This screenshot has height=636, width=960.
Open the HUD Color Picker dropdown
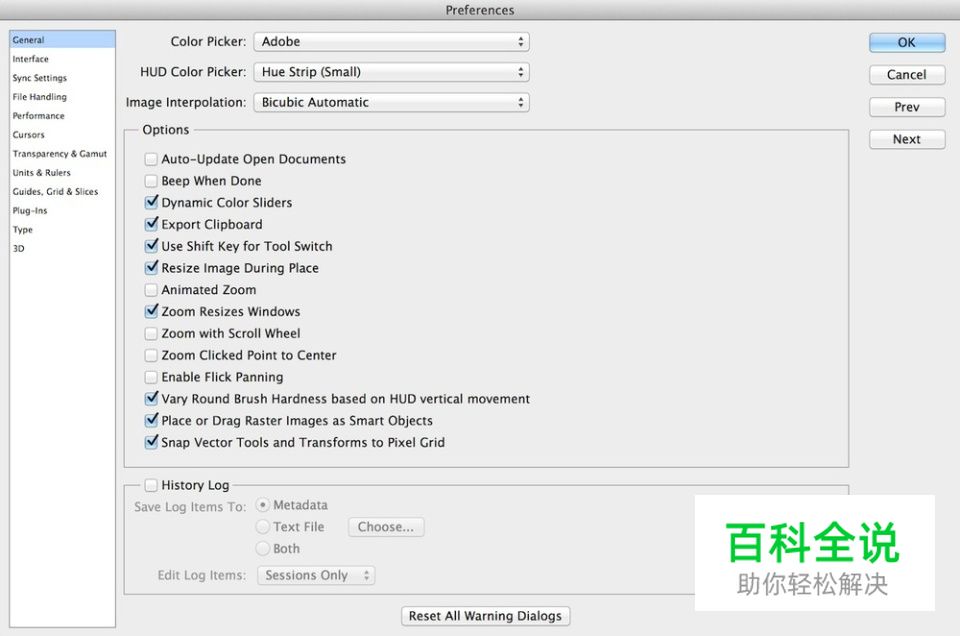(x=391, y=72)
